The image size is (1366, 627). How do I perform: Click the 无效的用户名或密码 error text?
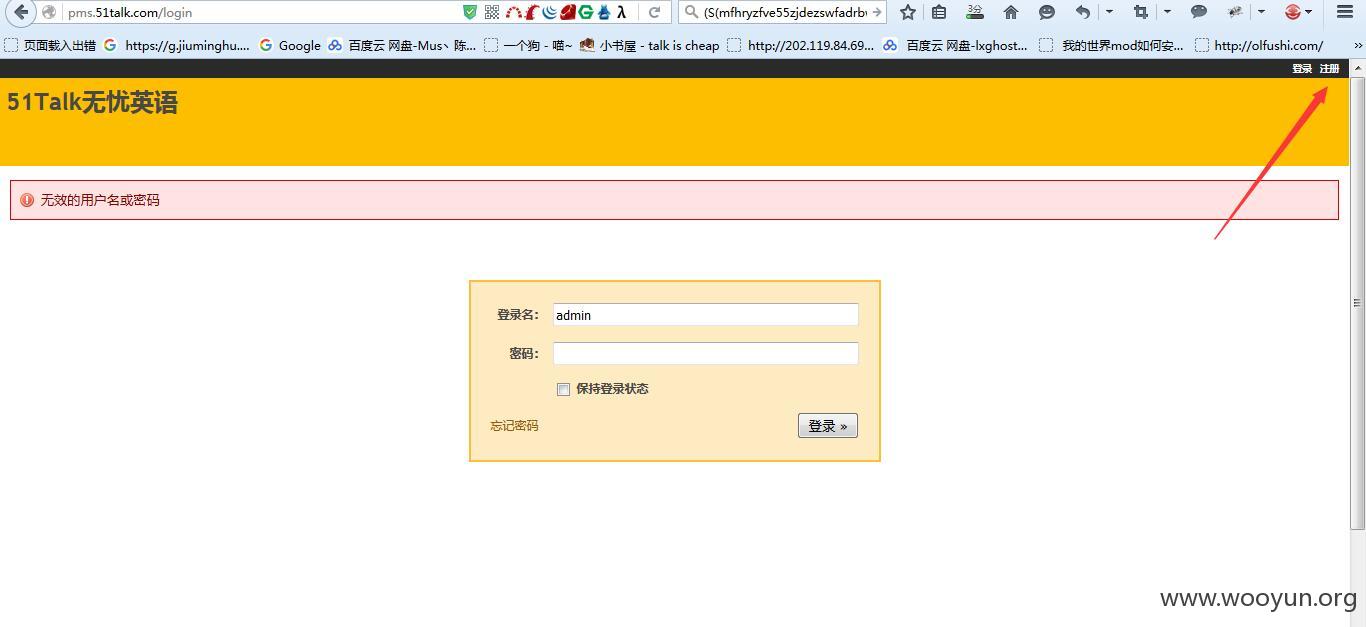click(x=100, y=200)
